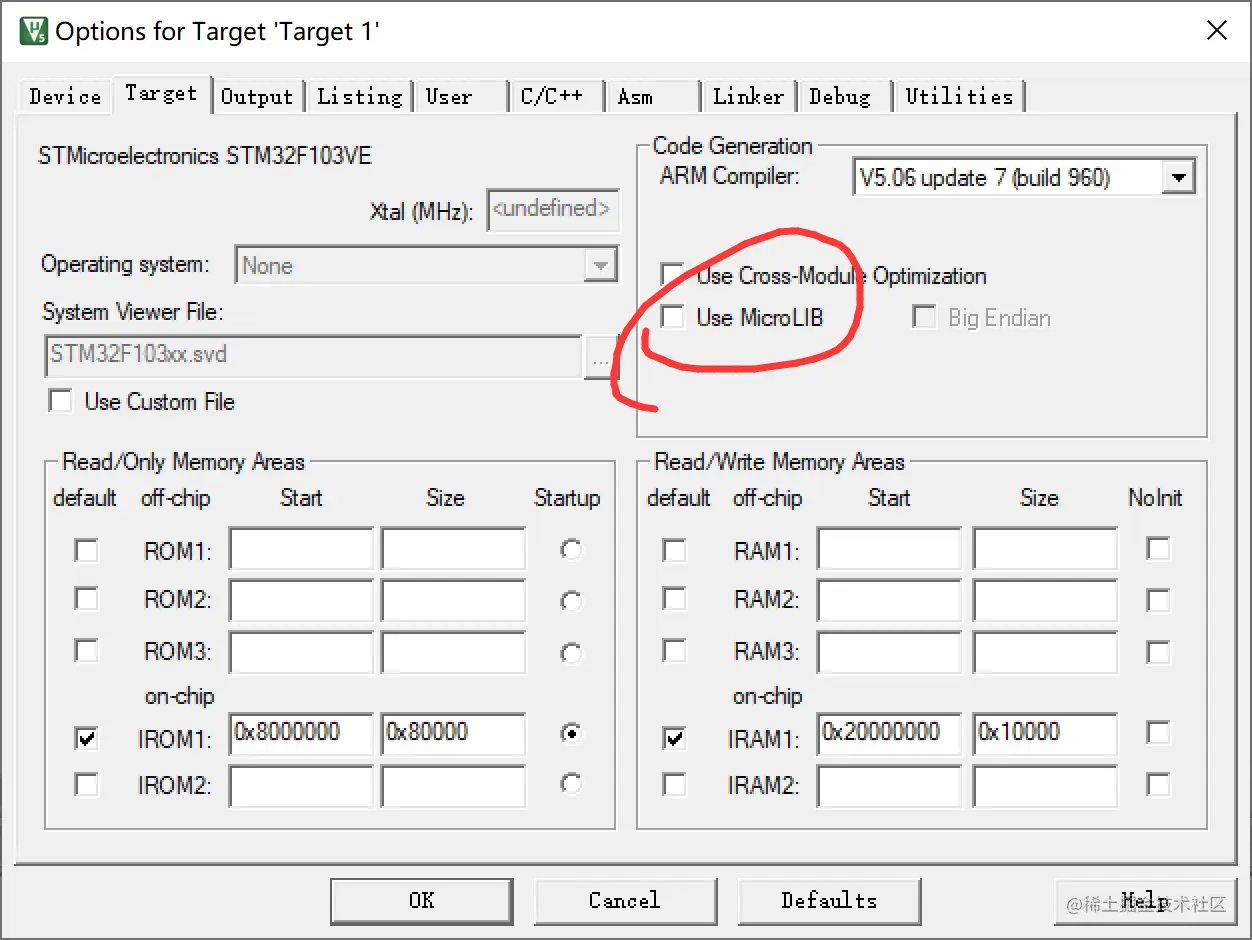Select the Target tab
Viewport: 1252px width, 940px height.
tap(161, 93)
